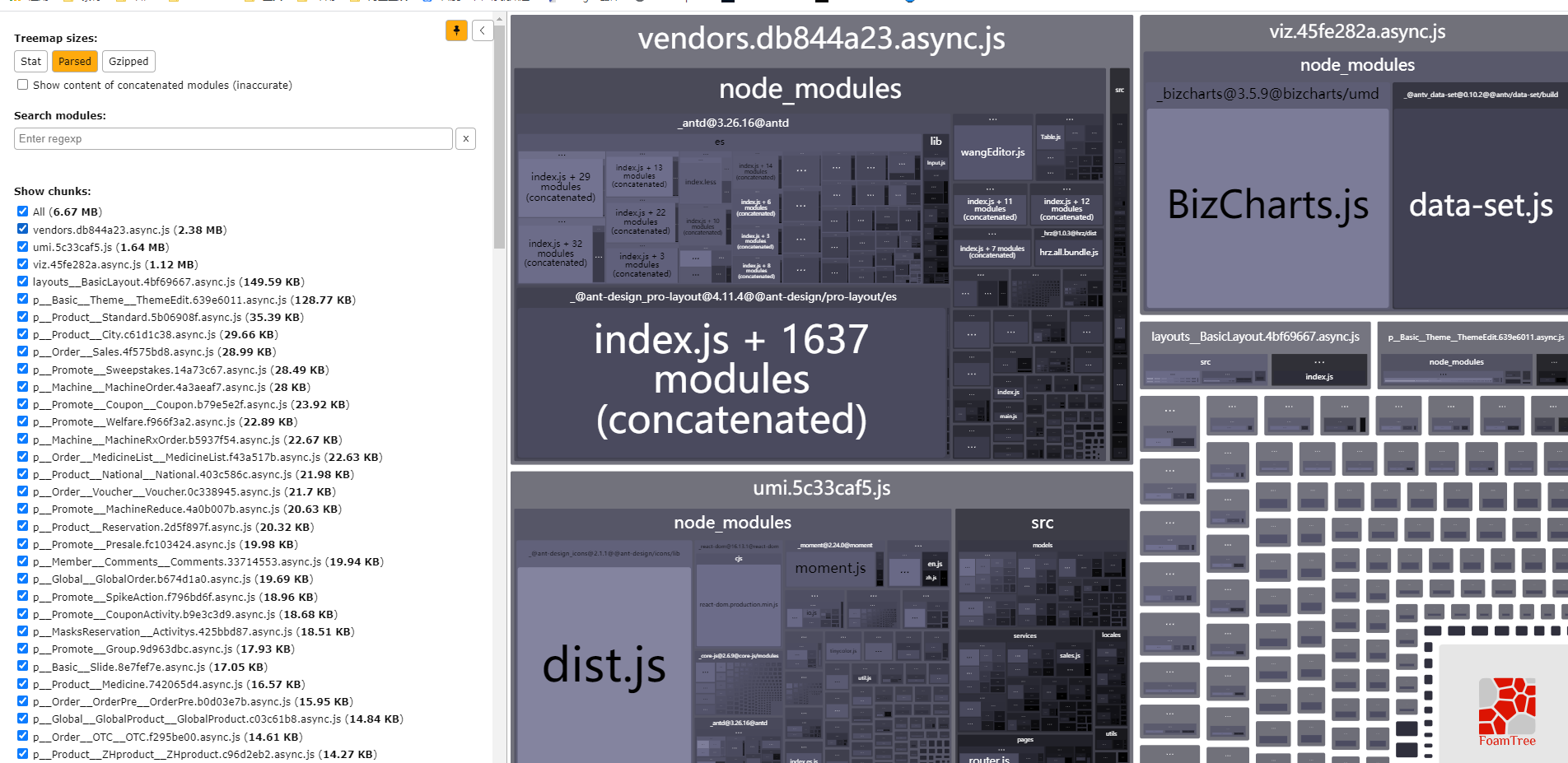Viewport: 1568px width, 763px height.
Task: Uncheck p__Order__Voucher chunk checkbox
Action: (x=23, y=491)
